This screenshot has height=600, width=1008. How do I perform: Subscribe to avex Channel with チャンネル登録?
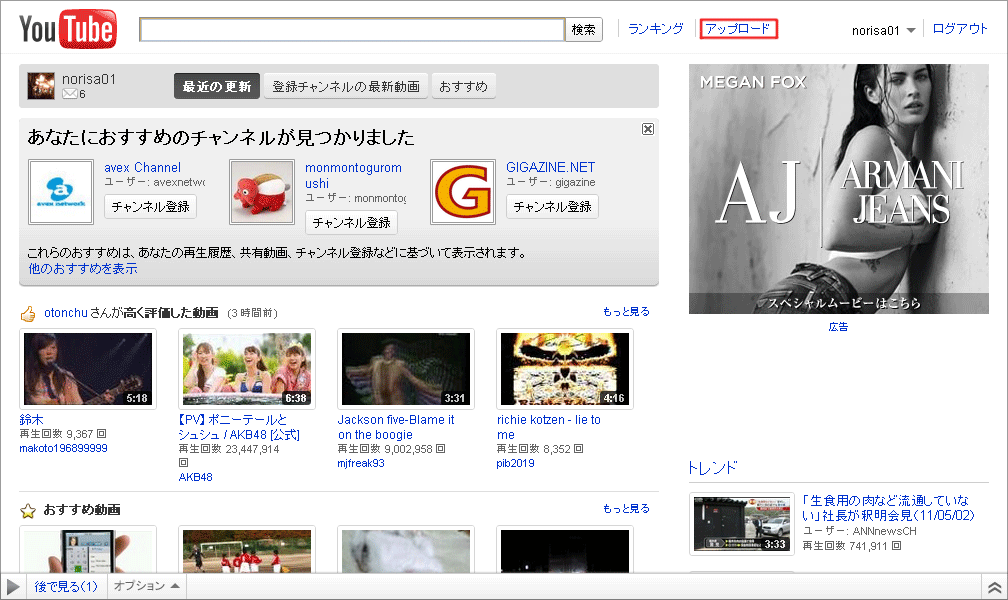coord(150,206)
